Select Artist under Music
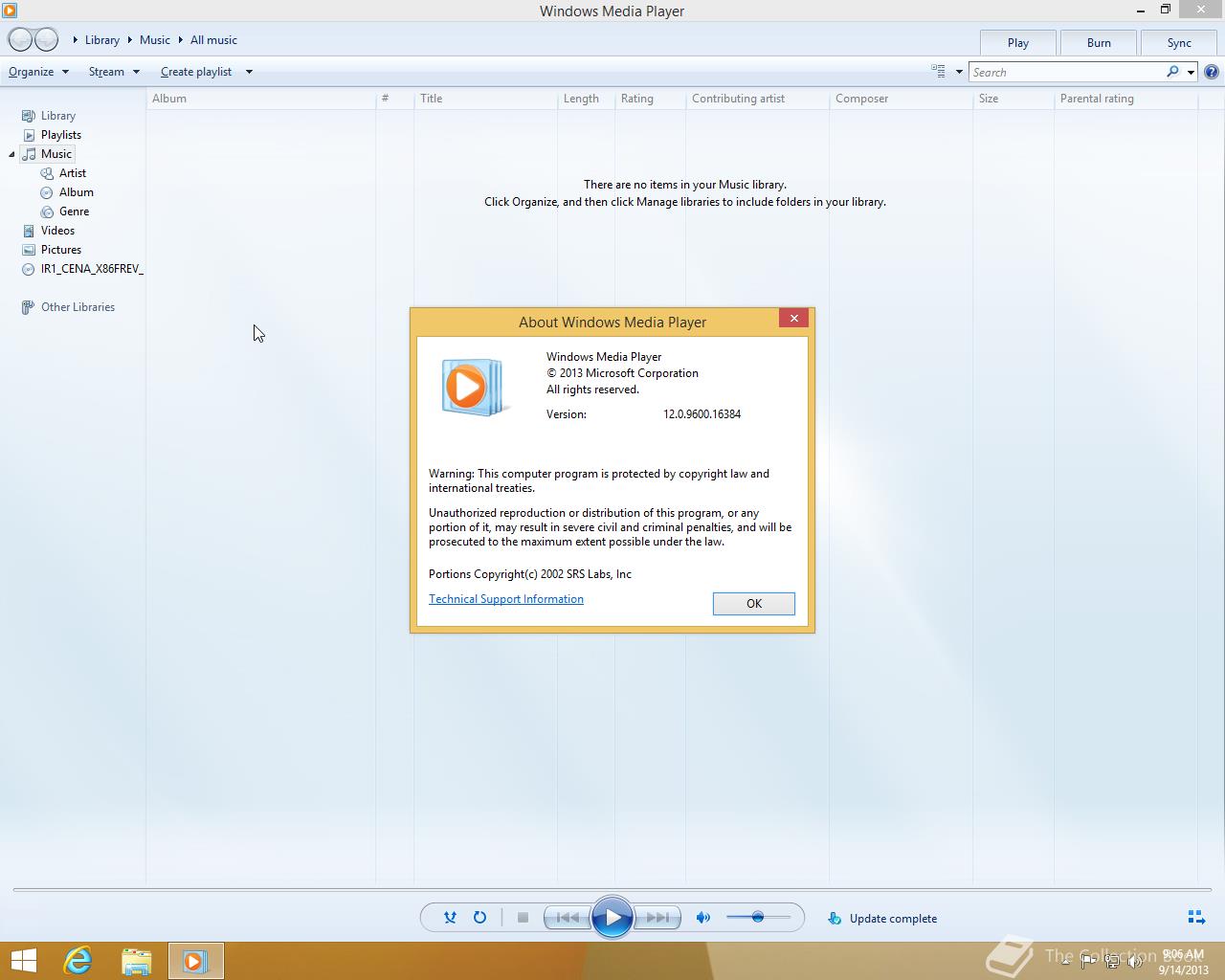Image resolution: width=1225 pixels, height=980 pixels. (x=72, y=173)
